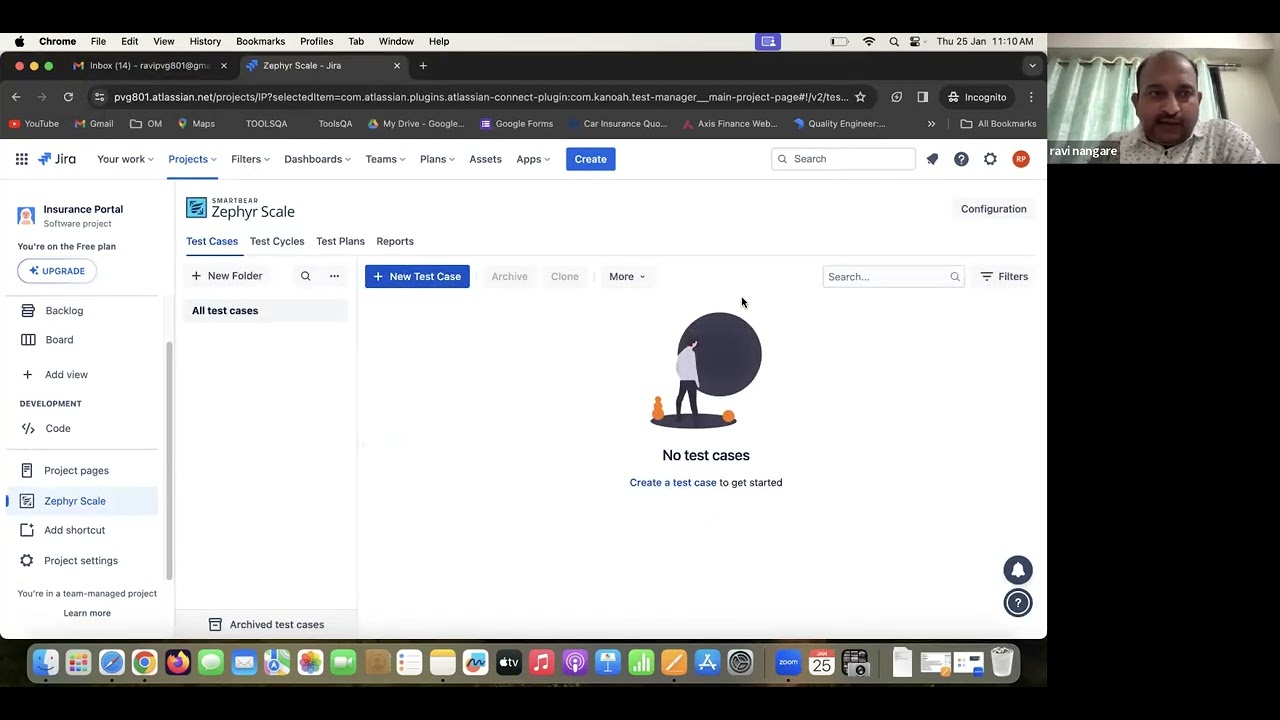
Task: Open the History menu in macOS menu bar
Action: point(205,41)
